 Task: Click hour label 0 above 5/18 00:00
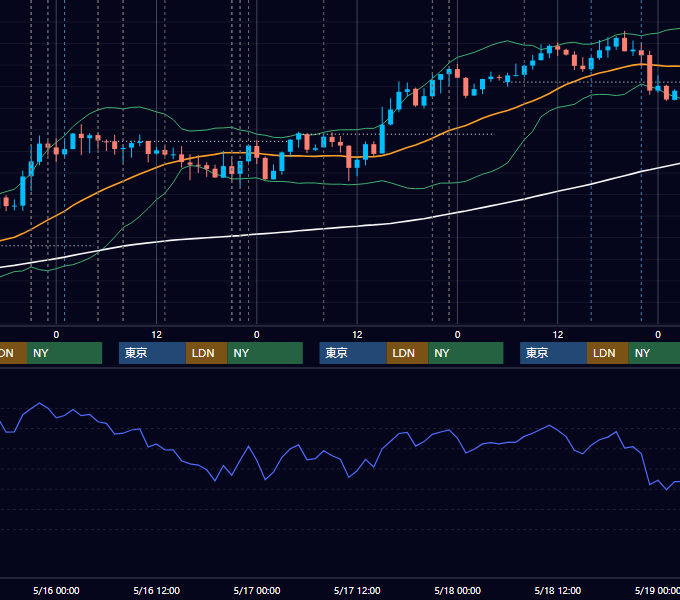[x=458, y=335]
